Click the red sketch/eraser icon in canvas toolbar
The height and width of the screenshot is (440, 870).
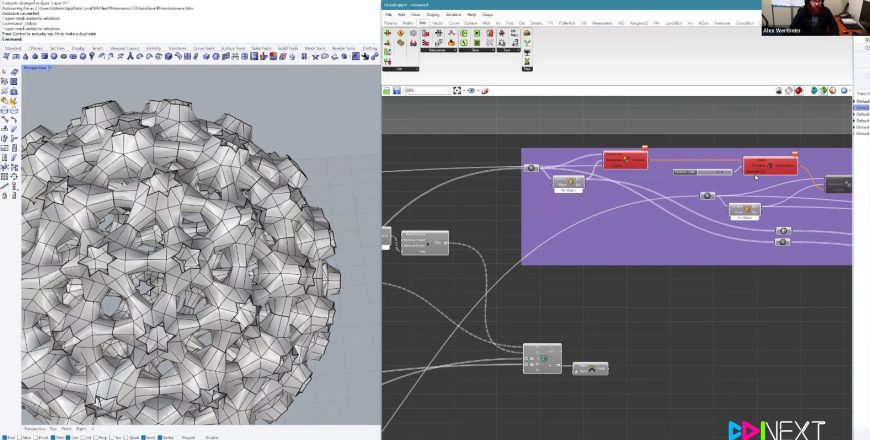point(486,90)
